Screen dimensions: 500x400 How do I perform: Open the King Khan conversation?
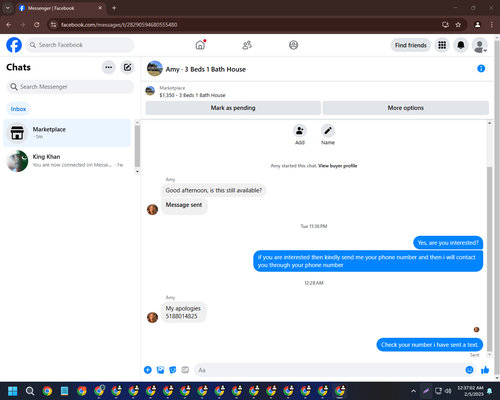(67, 161)
